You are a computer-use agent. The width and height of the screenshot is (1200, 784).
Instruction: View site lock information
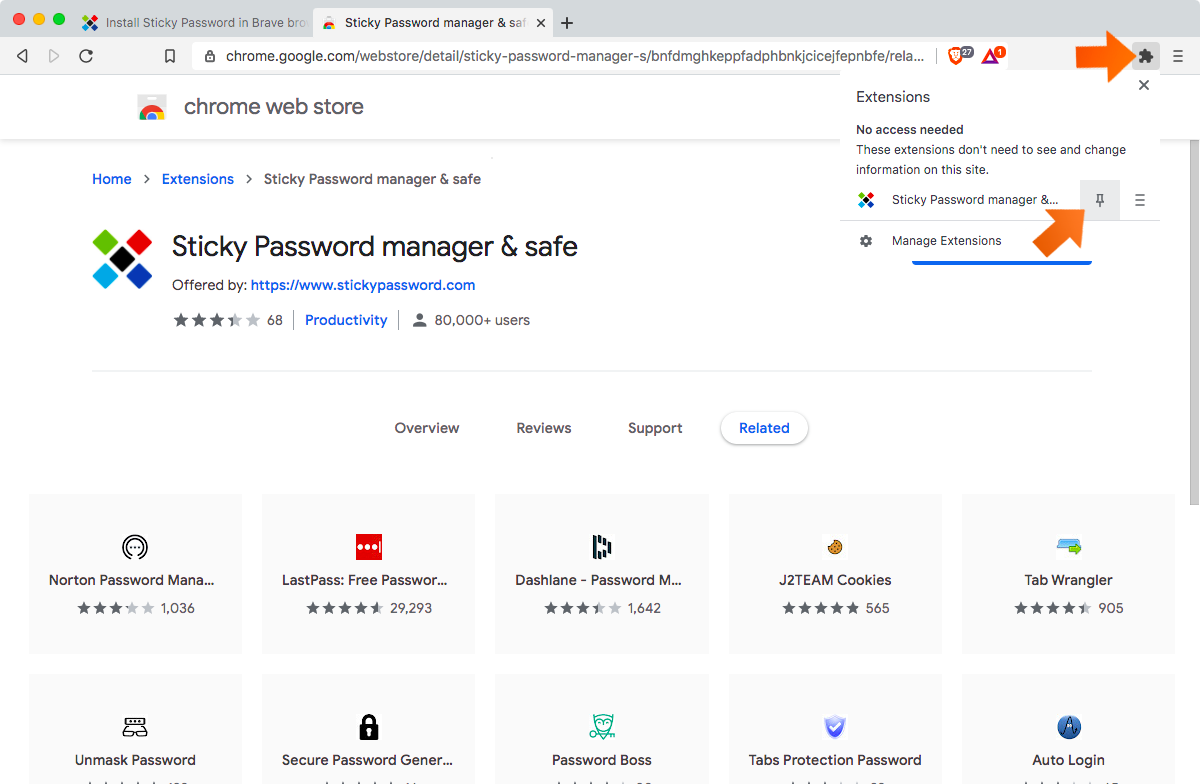[x=209, y=57]
